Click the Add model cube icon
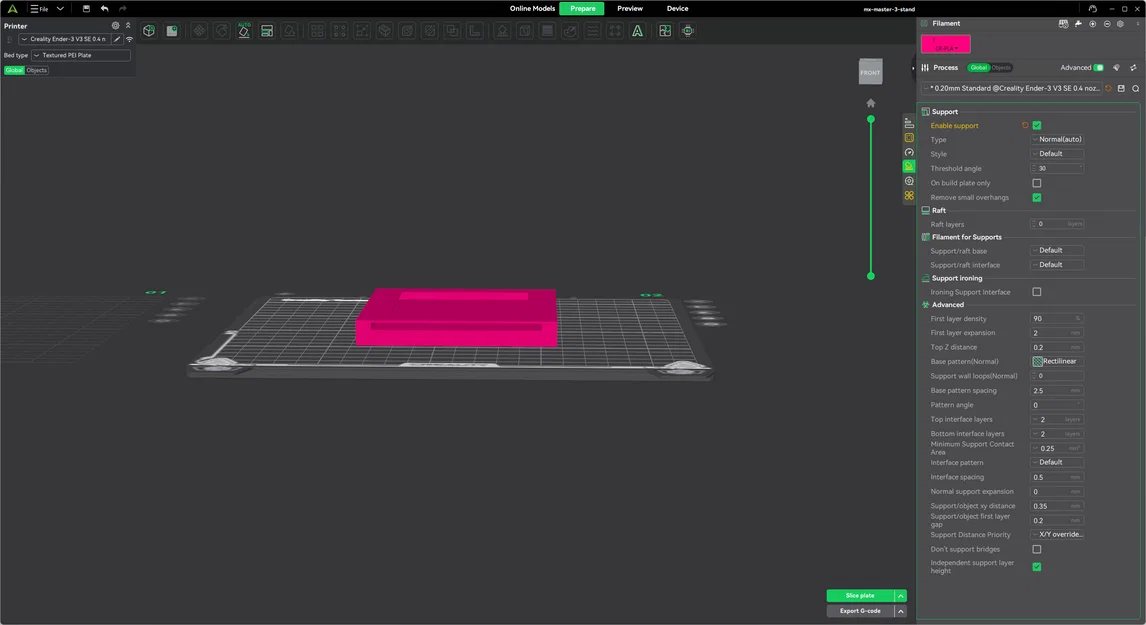This screenshot has width=1146, height=625. (149, 31)
